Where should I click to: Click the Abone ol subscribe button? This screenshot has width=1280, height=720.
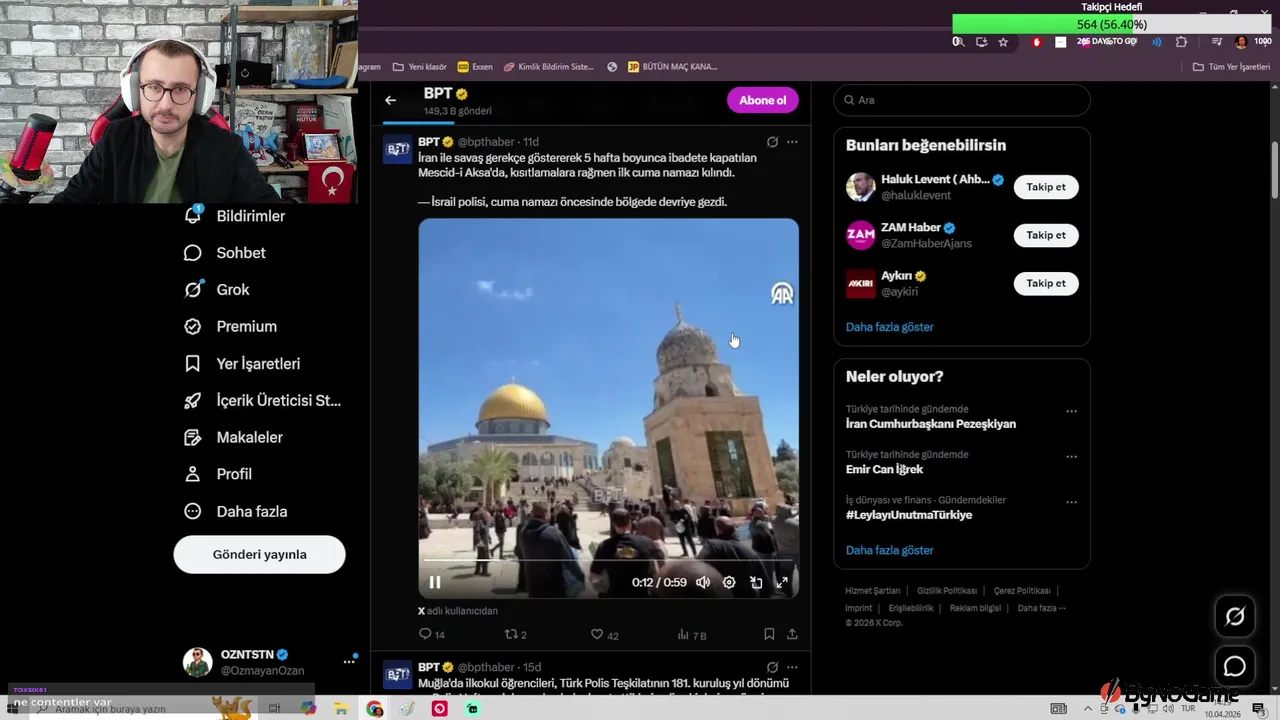coord(762,100)
